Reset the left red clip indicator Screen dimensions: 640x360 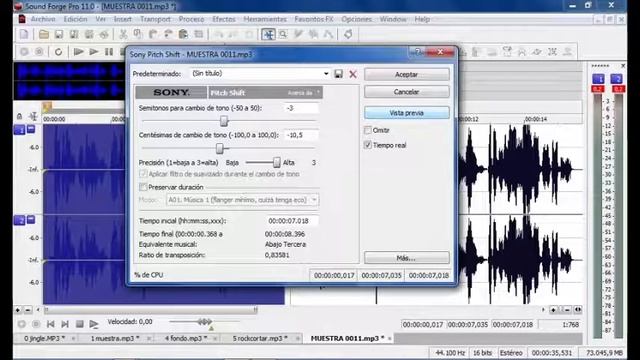point(598,89)
